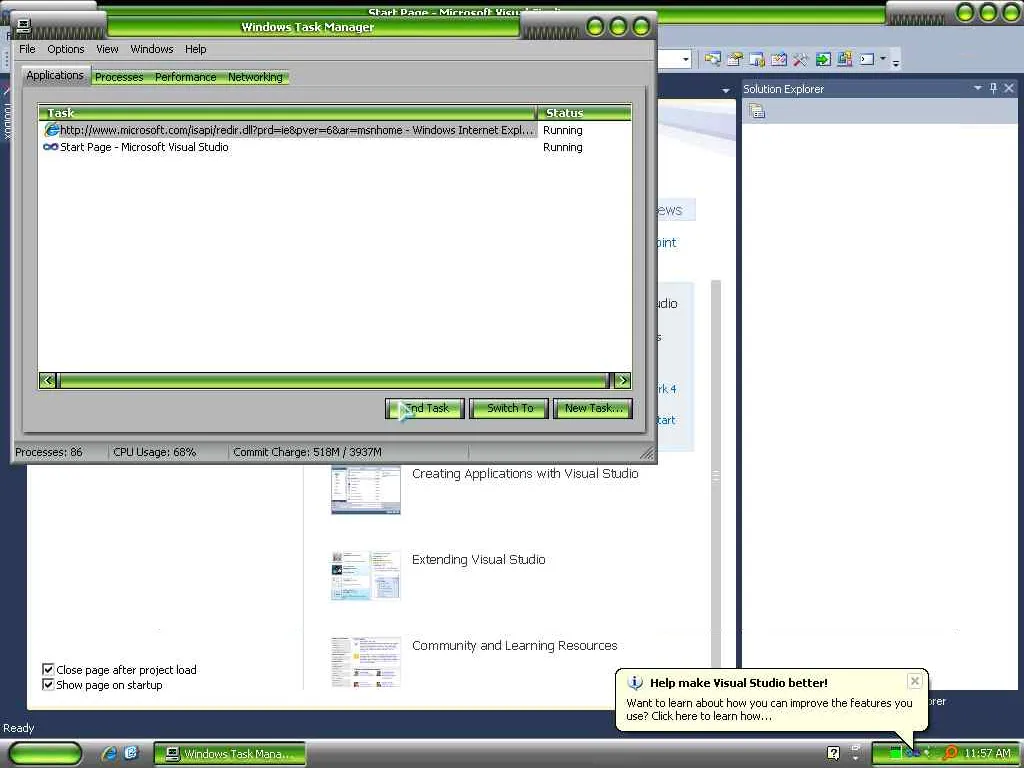Open Community and Learning Resources link
The height and width of the screenshot is (768, 1024).
[x=515, y=646]
